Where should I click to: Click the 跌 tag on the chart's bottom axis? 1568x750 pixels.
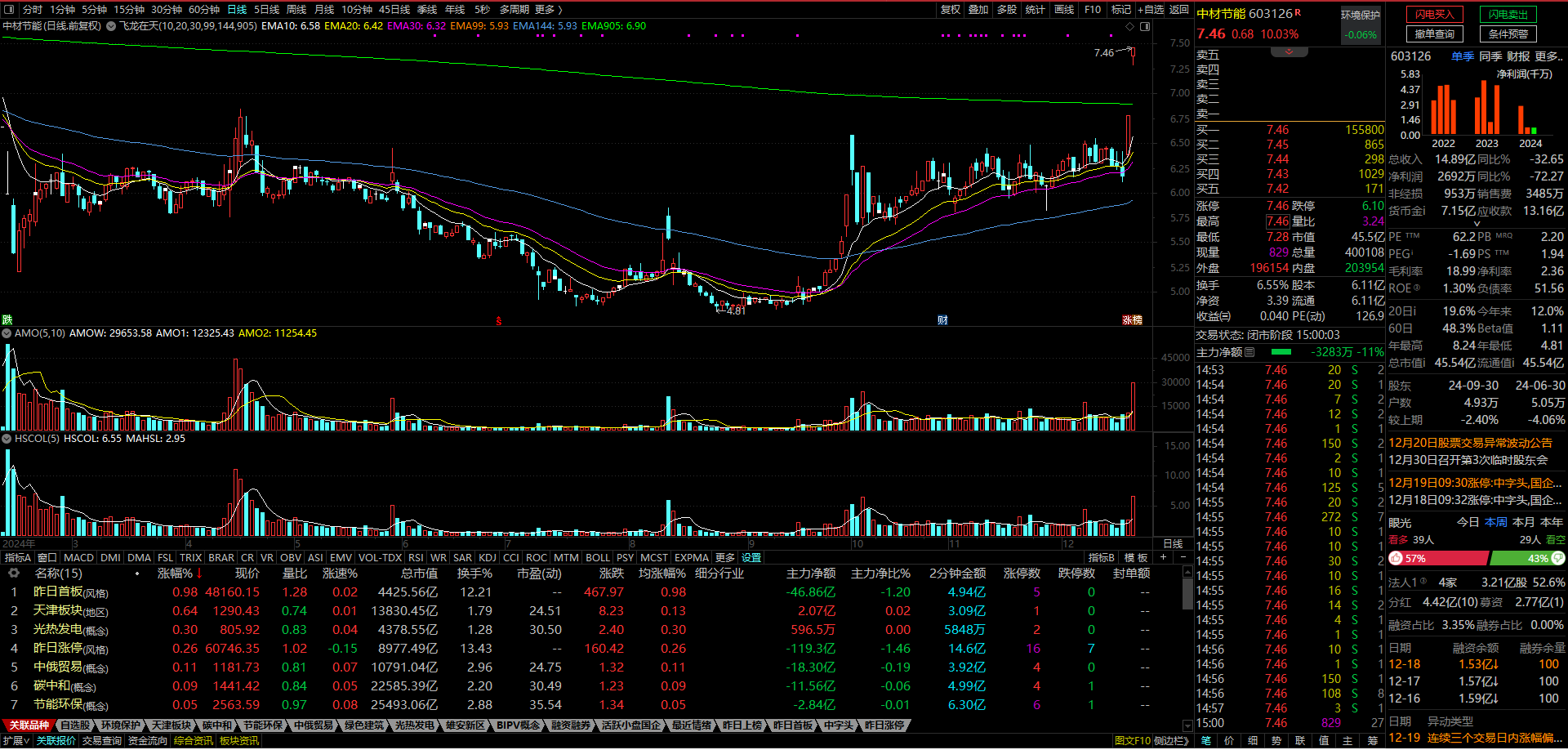pos(7,320)
